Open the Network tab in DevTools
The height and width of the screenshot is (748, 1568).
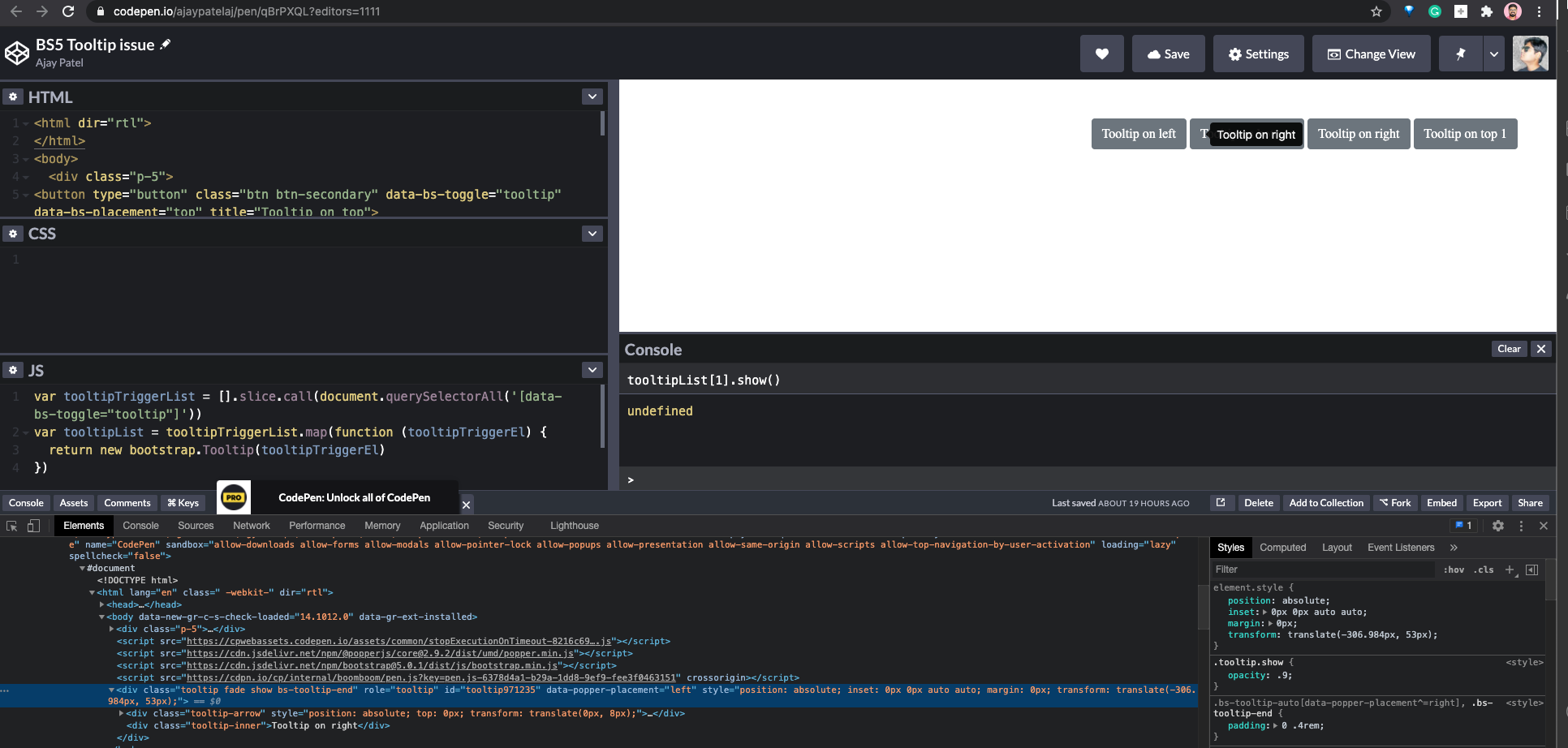click(251, 526)
